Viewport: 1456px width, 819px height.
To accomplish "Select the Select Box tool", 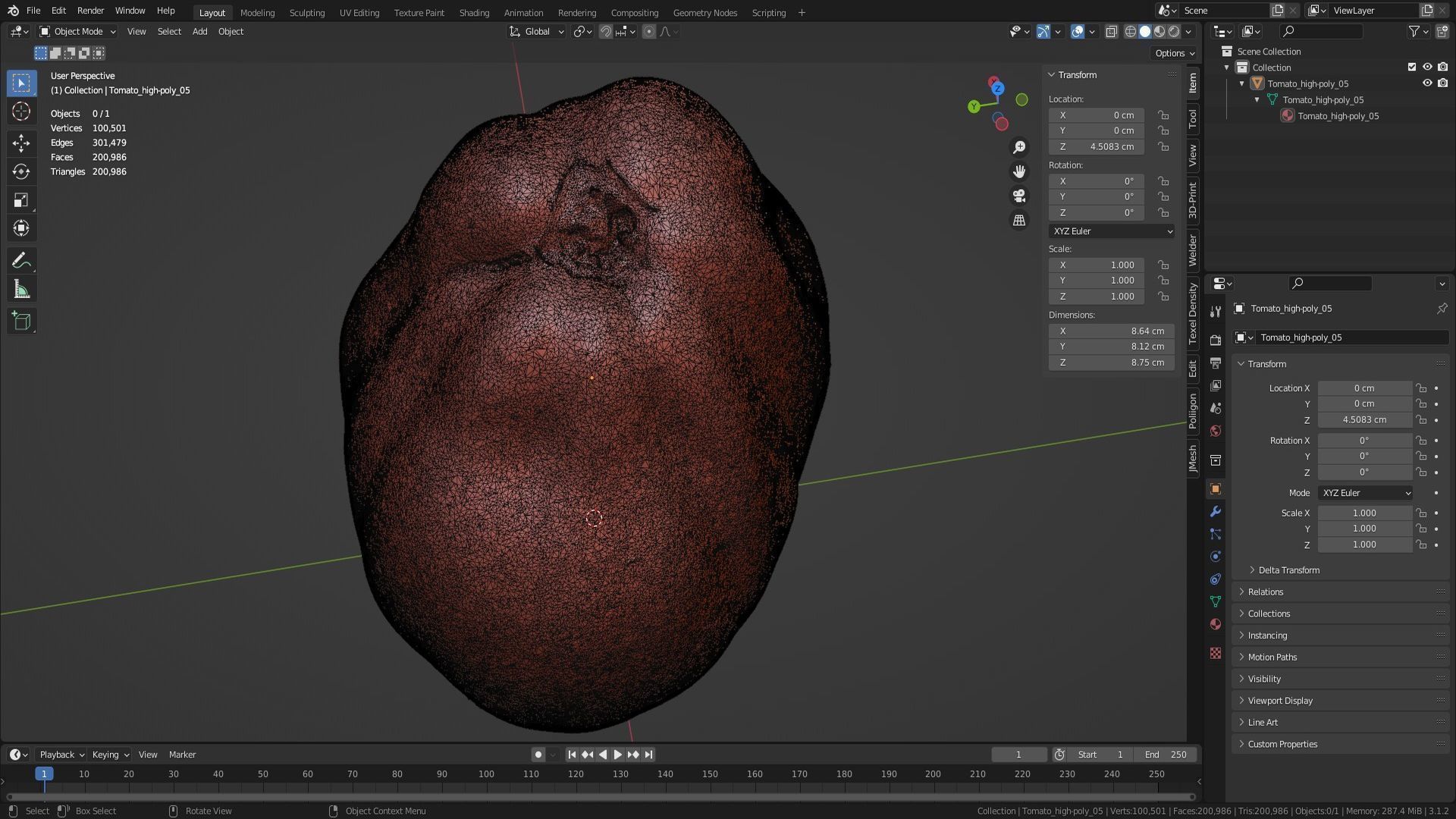I will pyautogui.click(x=21, y=83).
